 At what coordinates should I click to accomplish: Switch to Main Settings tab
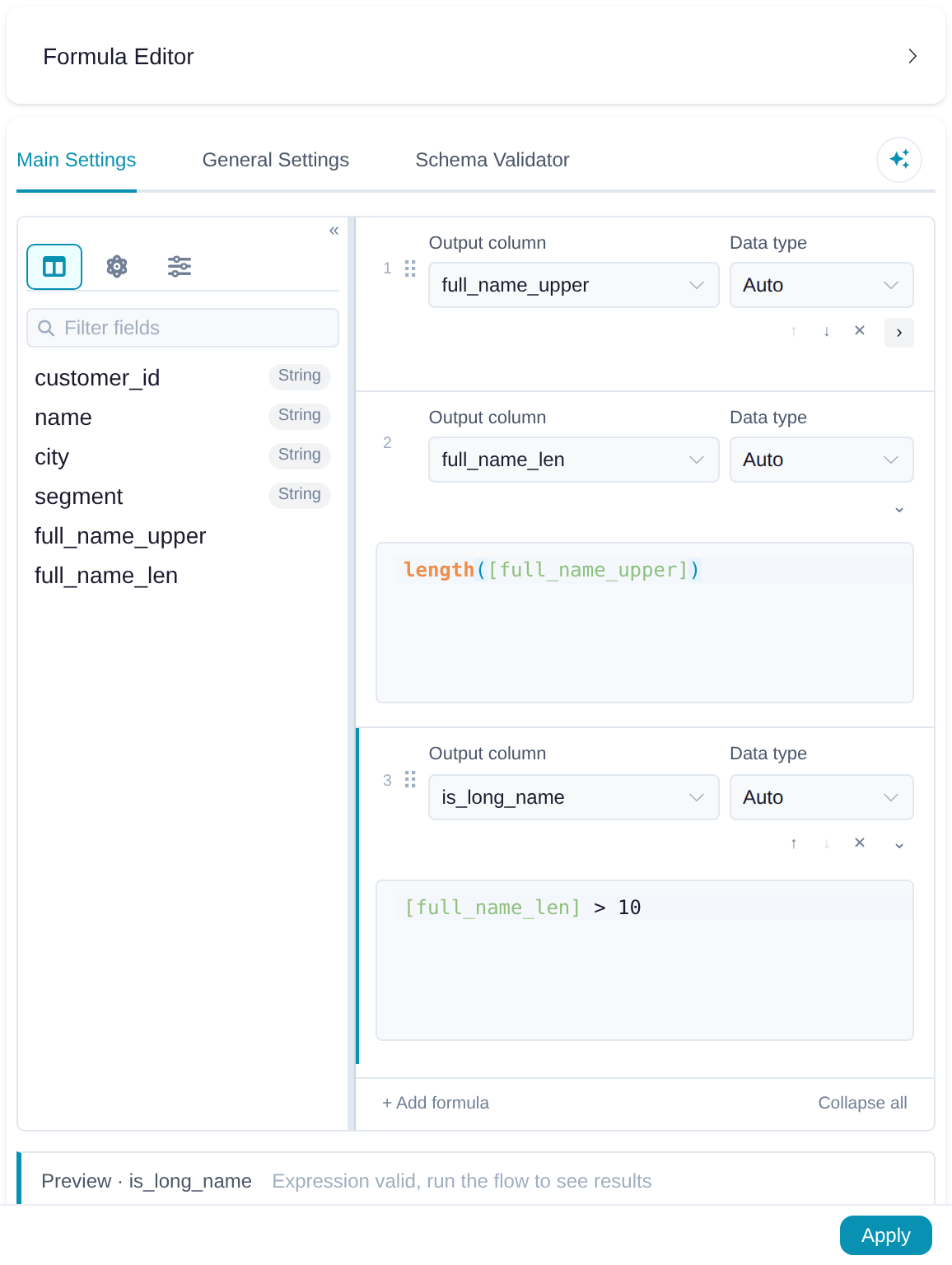click(77, 160)
